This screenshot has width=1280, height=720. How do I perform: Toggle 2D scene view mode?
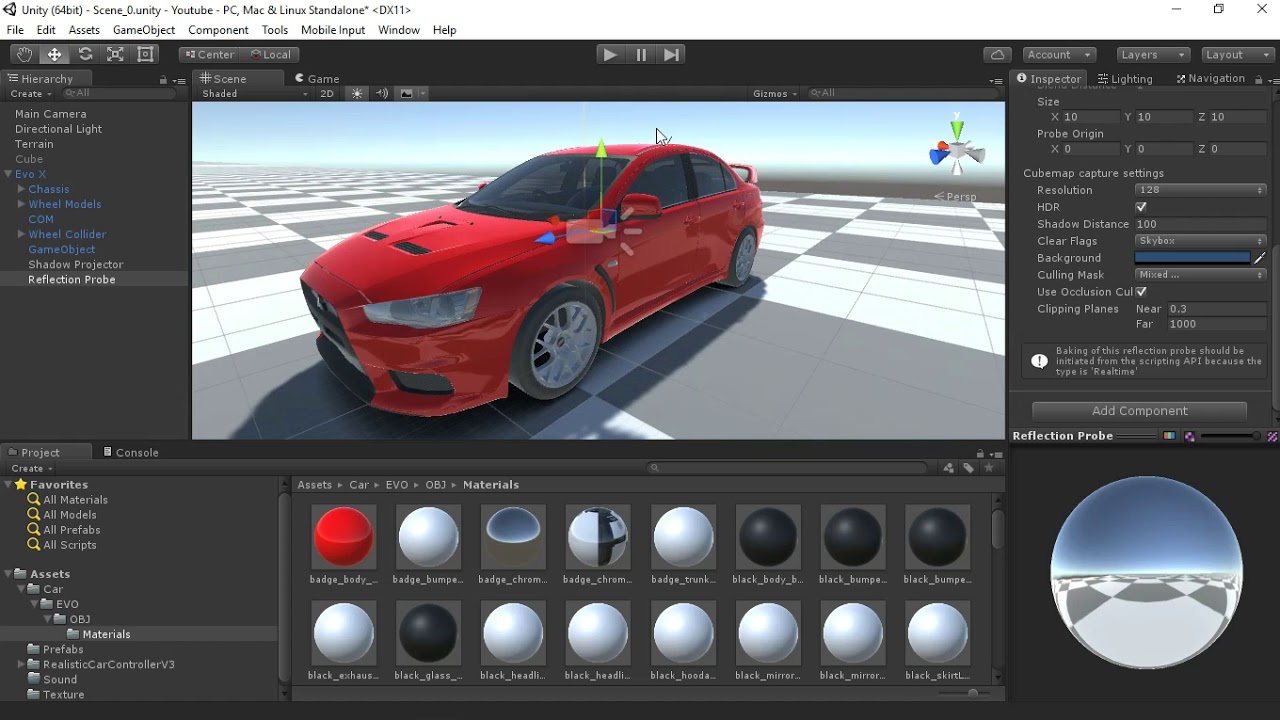point(327,93)
